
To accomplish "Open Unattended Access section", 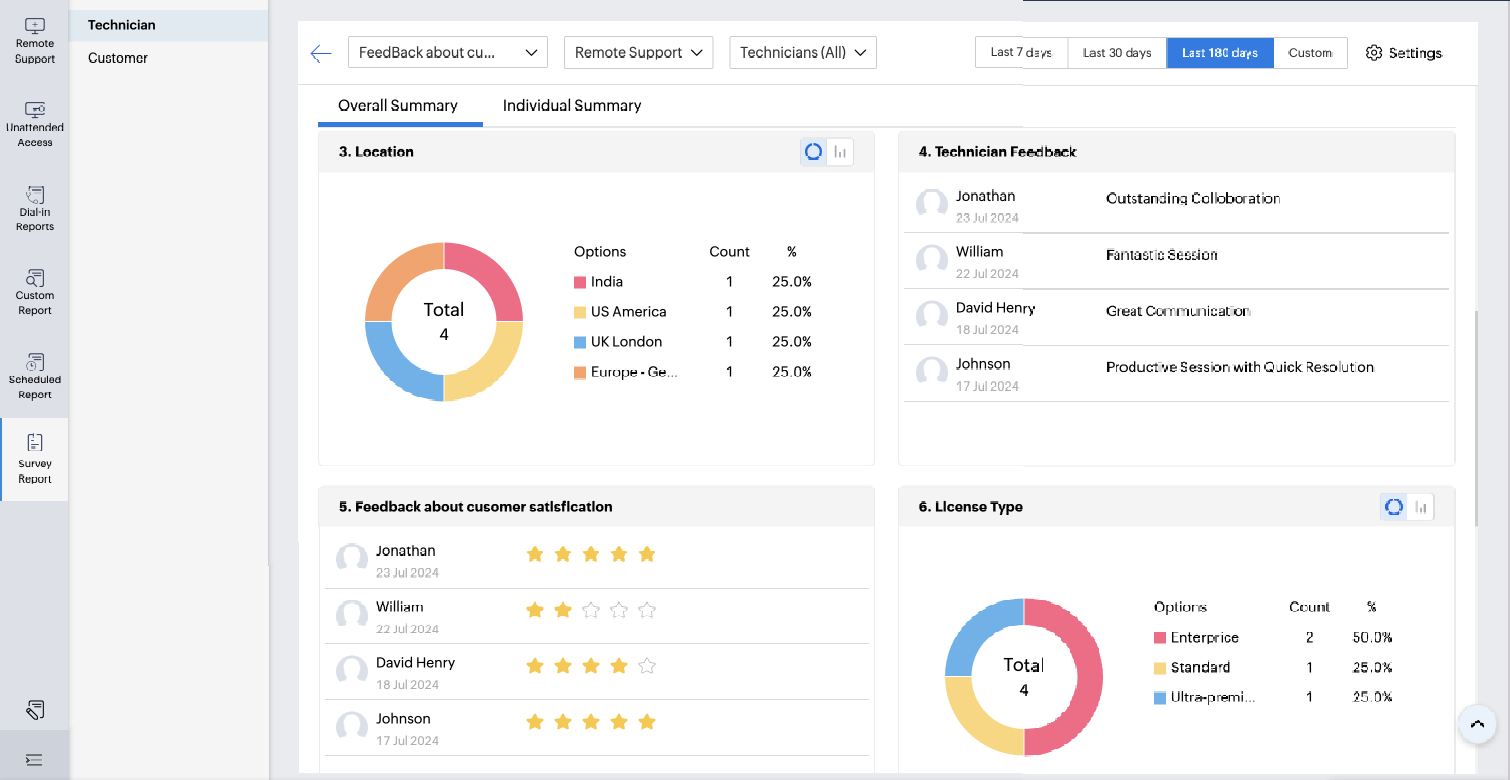I will pos(34,124).
